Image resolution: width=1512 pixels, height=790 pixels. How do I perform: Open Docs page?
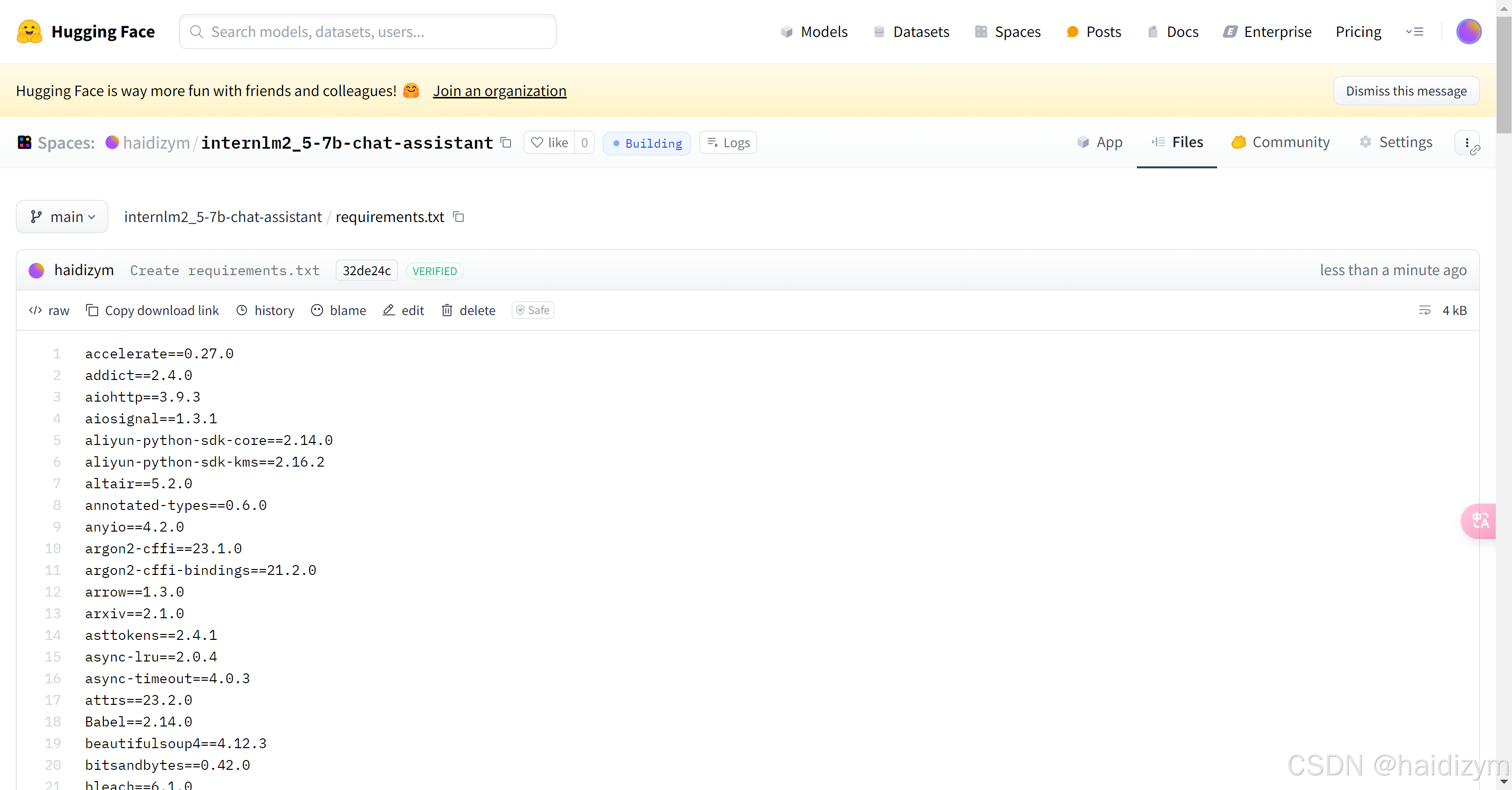(x=1173, y=32)
